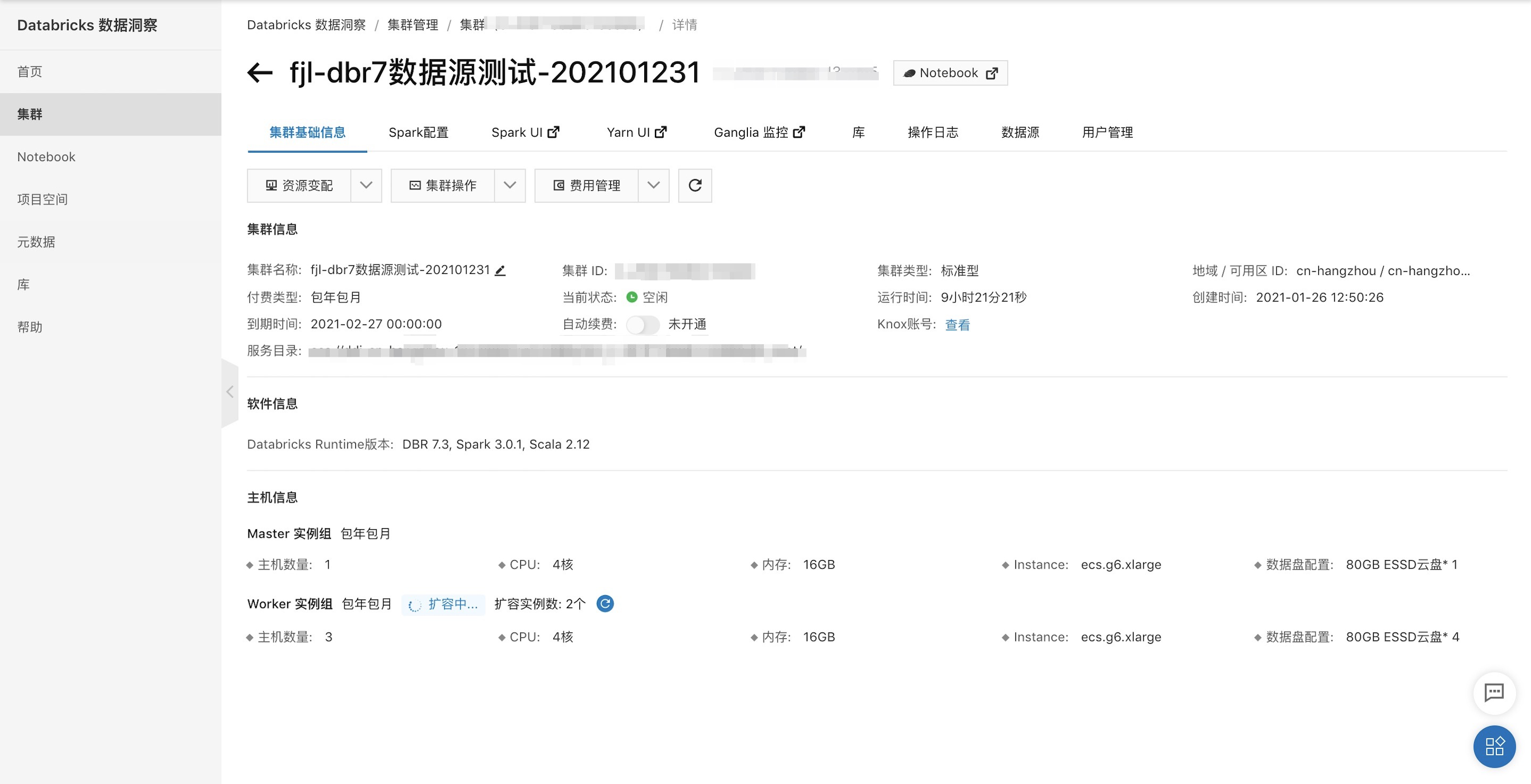Click the 集群操作 panel icon
The image size is (1531, 784).
click(x=415, y=186)
